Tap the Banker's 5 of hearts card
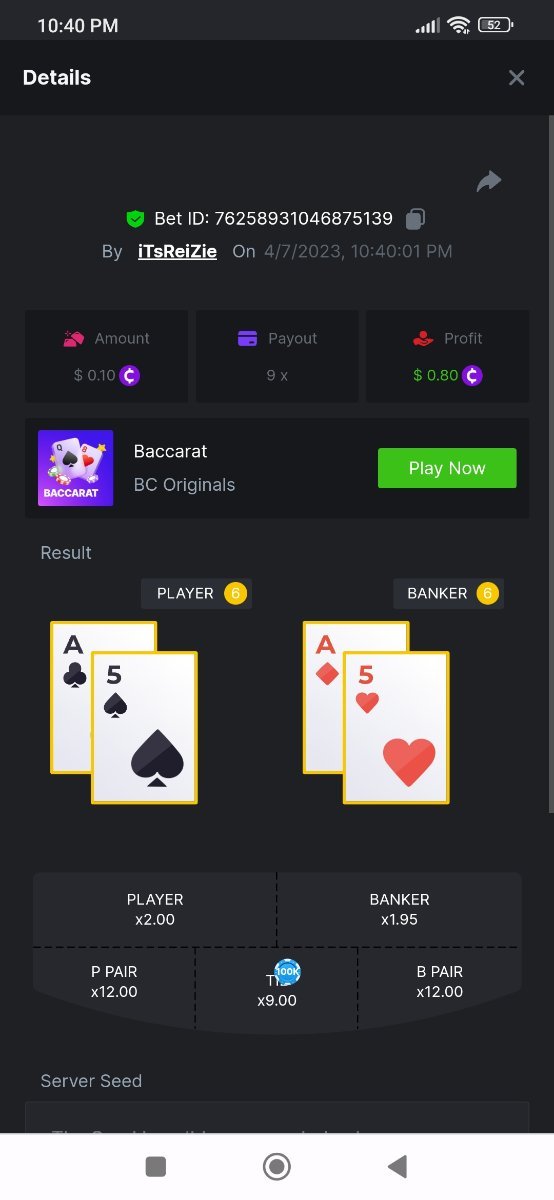 point(396,727)
